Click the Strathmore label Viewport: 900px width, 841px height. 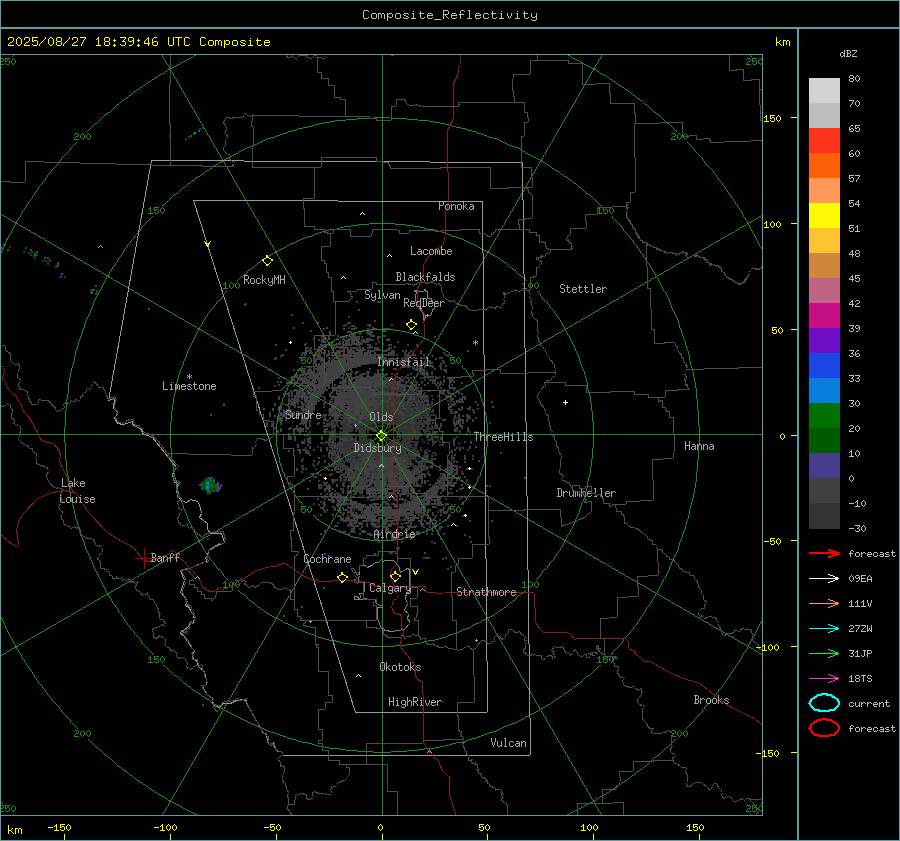click(486, 592)
